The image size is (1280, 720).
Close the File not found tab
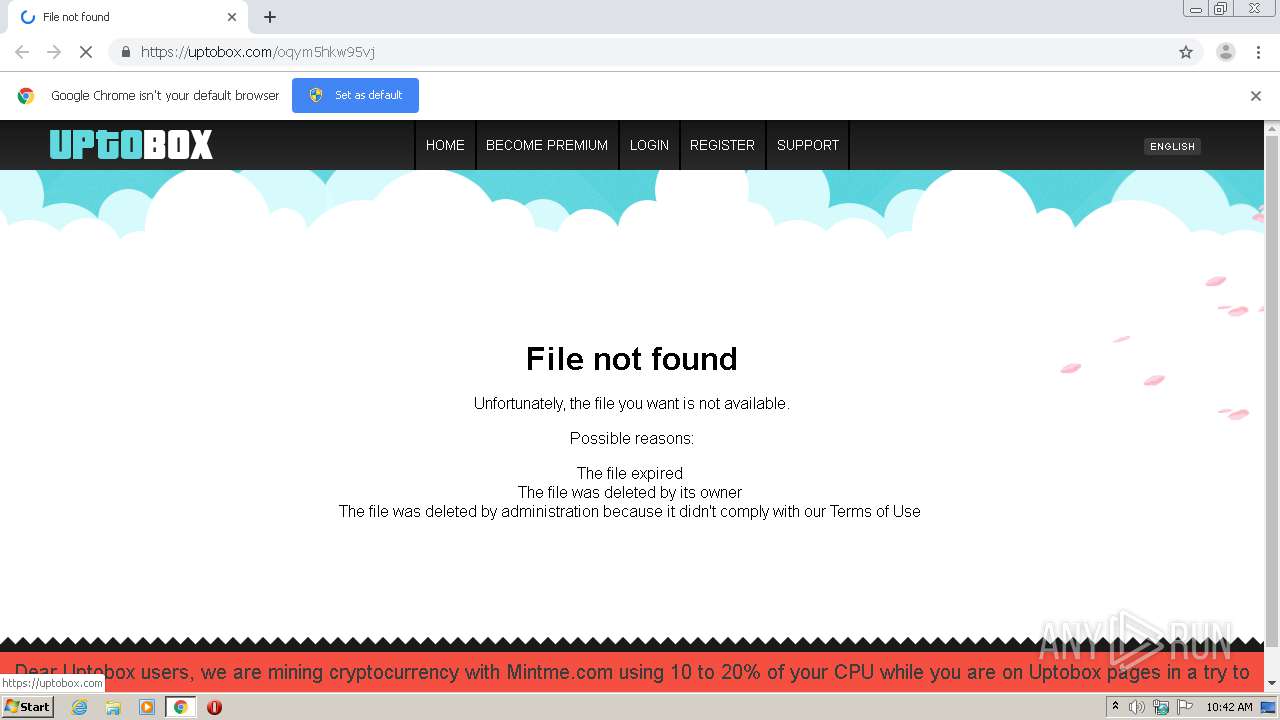click(232, 17)
